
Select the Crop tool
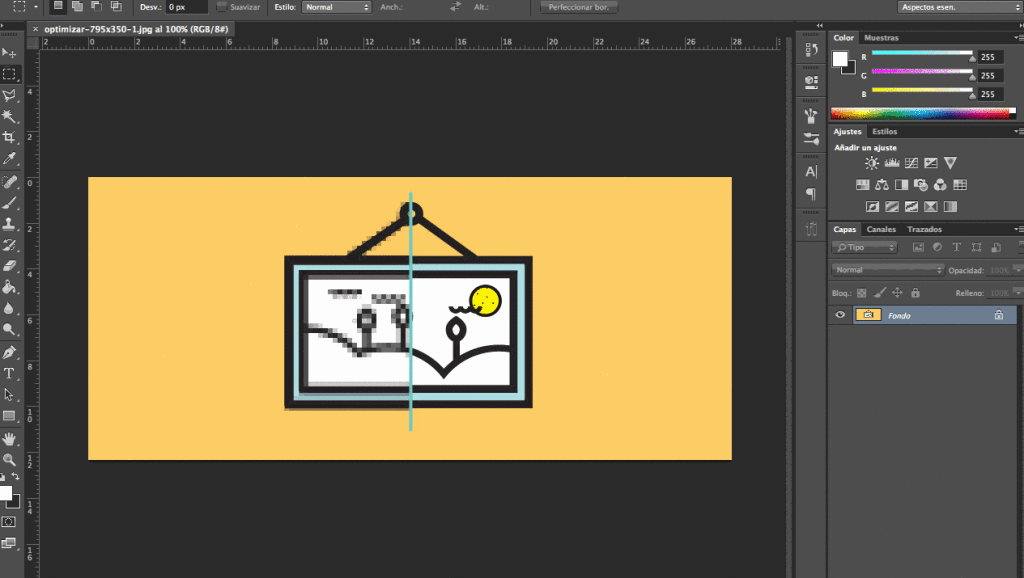tap(9, 138)
